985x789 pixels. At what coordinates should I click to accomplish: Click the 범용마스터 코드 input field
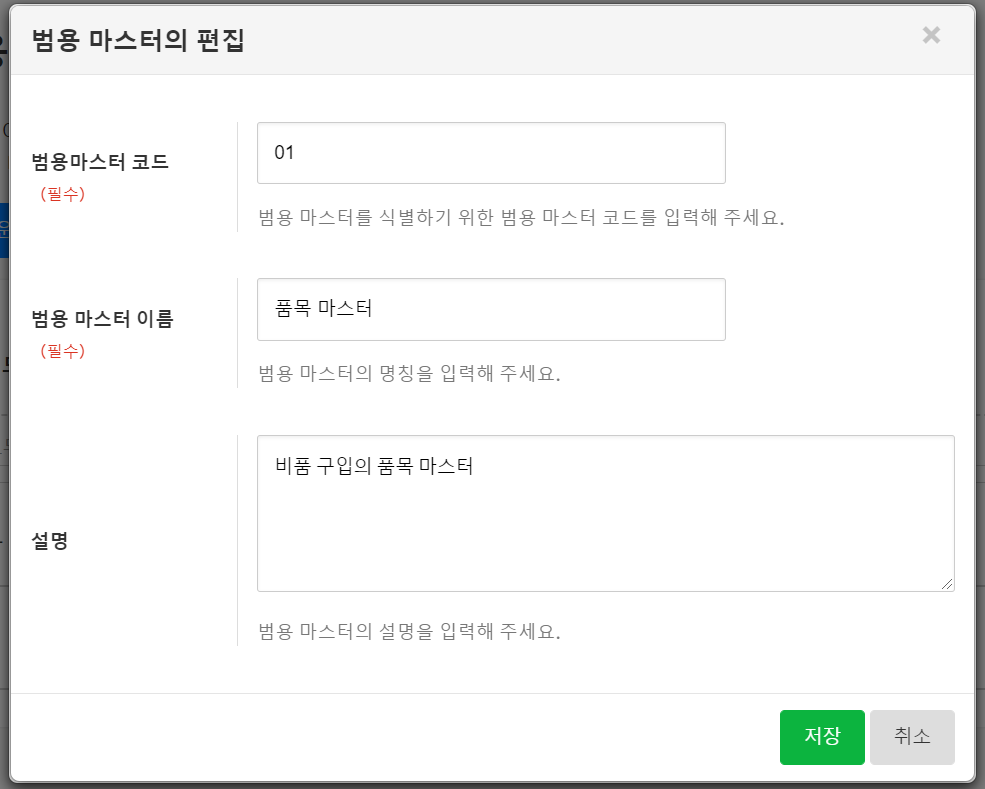coord(490,153)
